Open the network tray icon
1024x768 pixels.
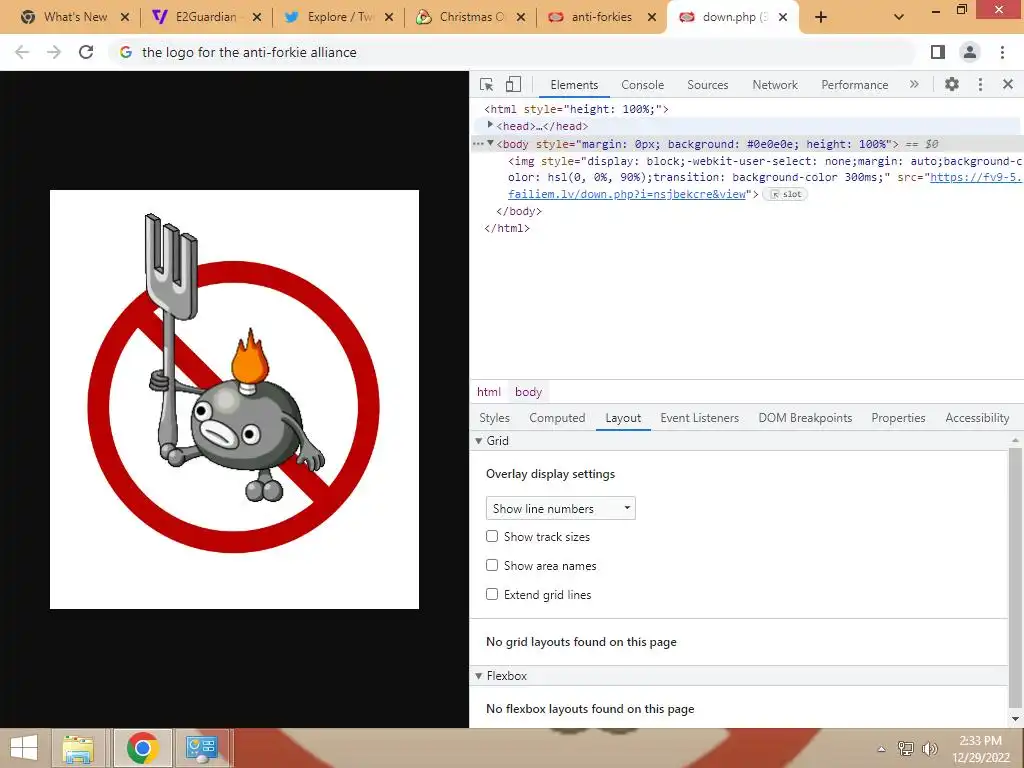(x=906, y=748)
